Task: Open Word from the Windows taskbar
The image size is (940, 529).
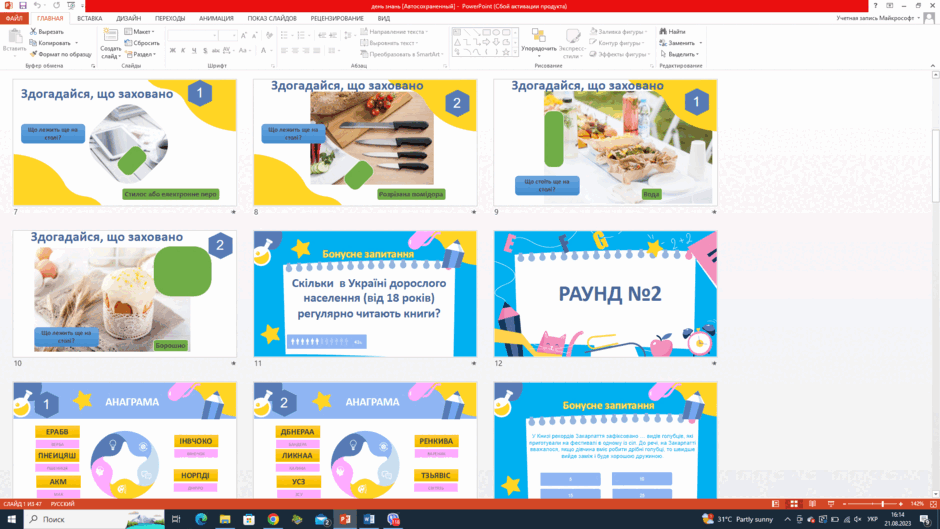Action: 369,519
